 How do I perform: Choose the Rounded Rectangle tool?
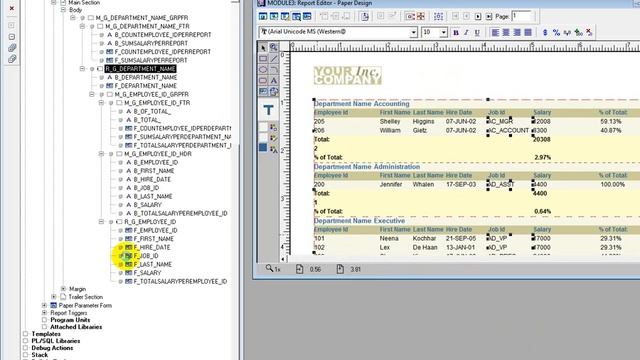(263, 80)
